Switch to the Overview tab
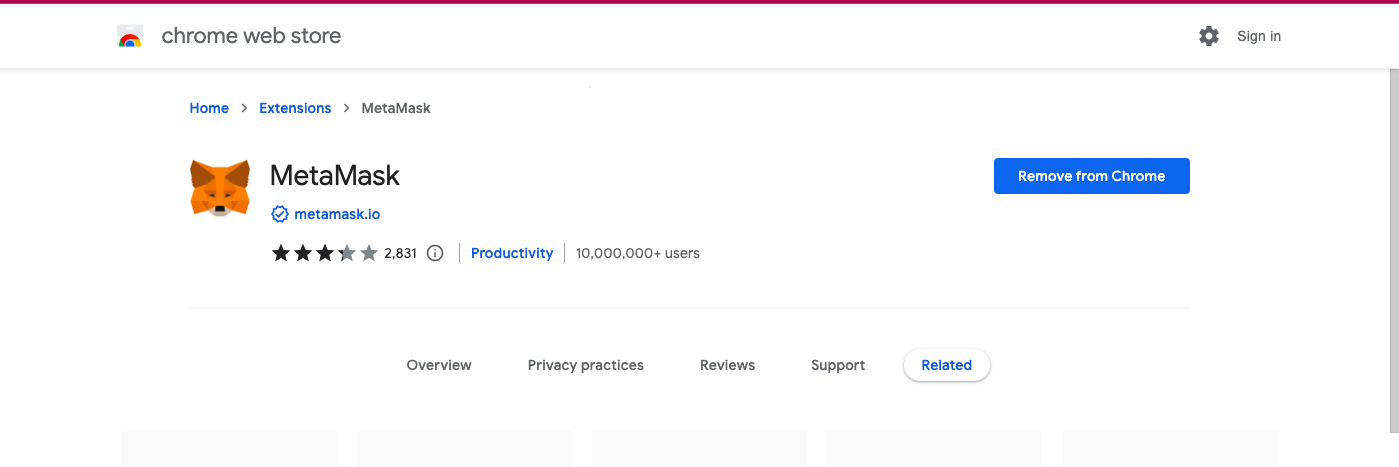 439,365
